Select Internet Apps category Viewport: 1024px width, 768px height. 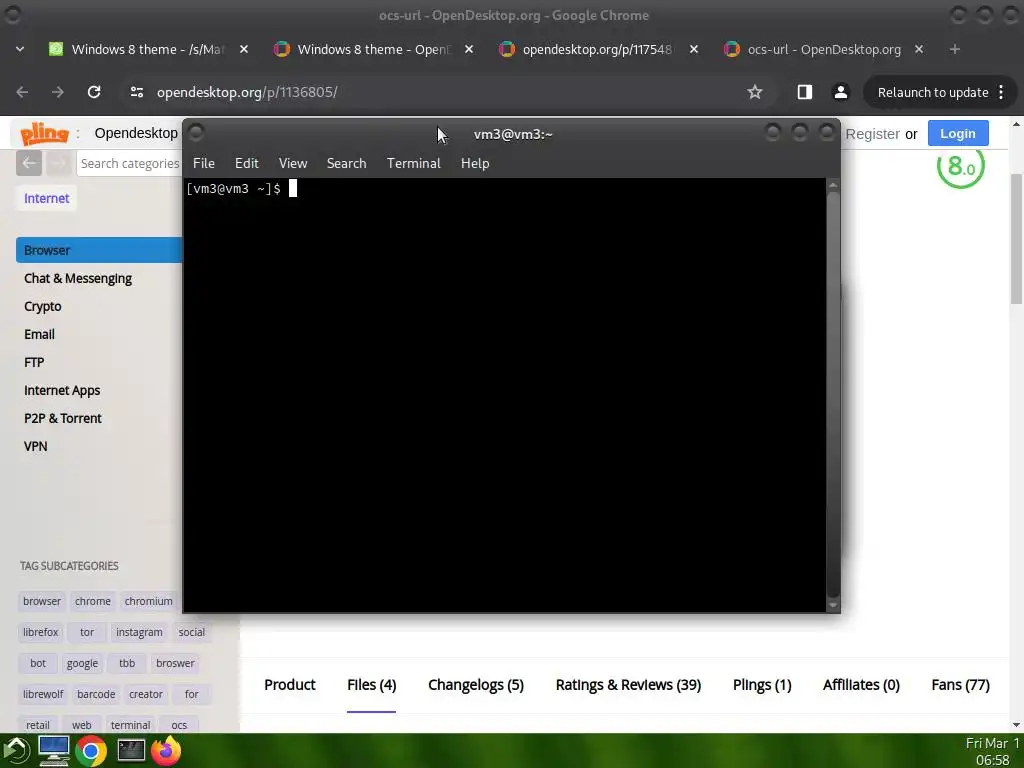pos(62,391)
